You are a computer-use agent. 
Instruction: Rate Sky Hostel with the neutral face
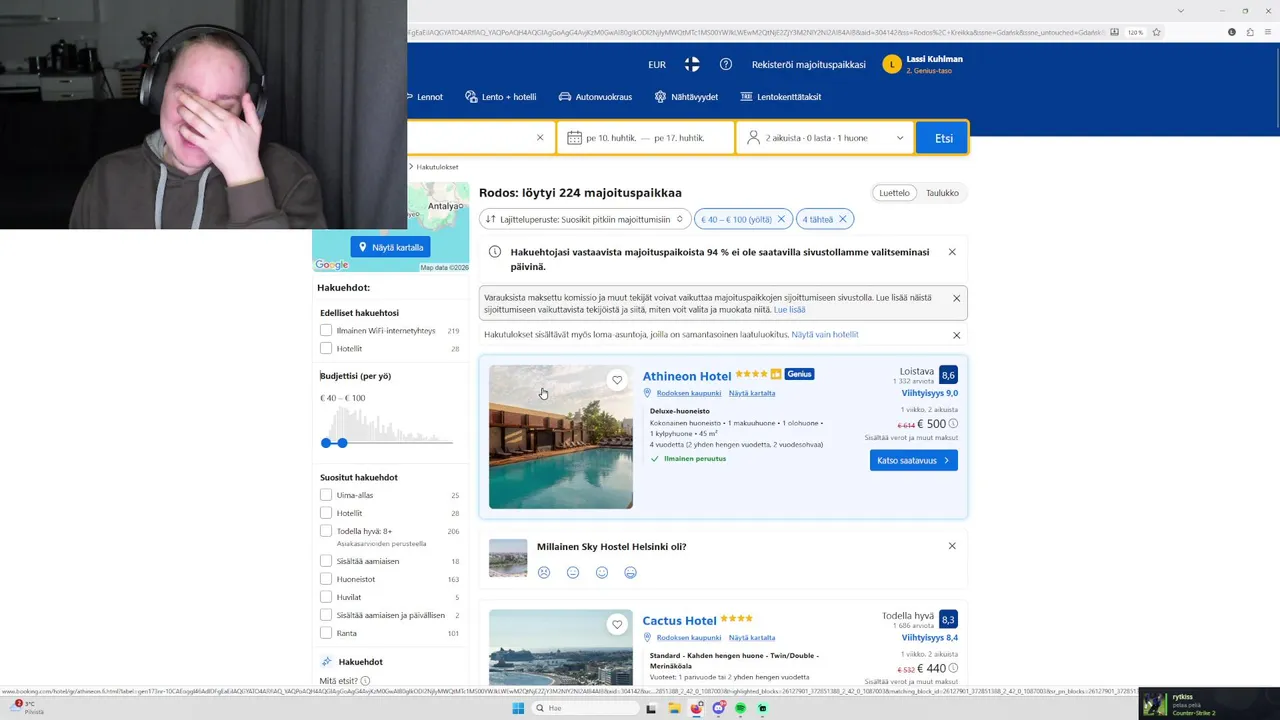point(573,572)
